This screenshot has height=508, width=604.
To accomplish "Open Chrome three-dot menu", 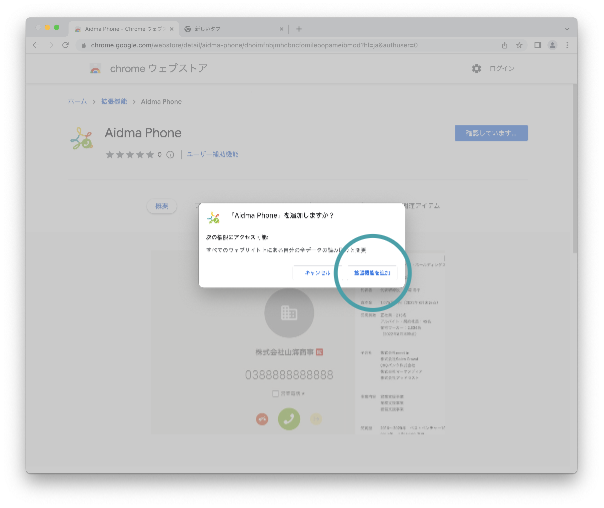I will click(x=567, y=45).
